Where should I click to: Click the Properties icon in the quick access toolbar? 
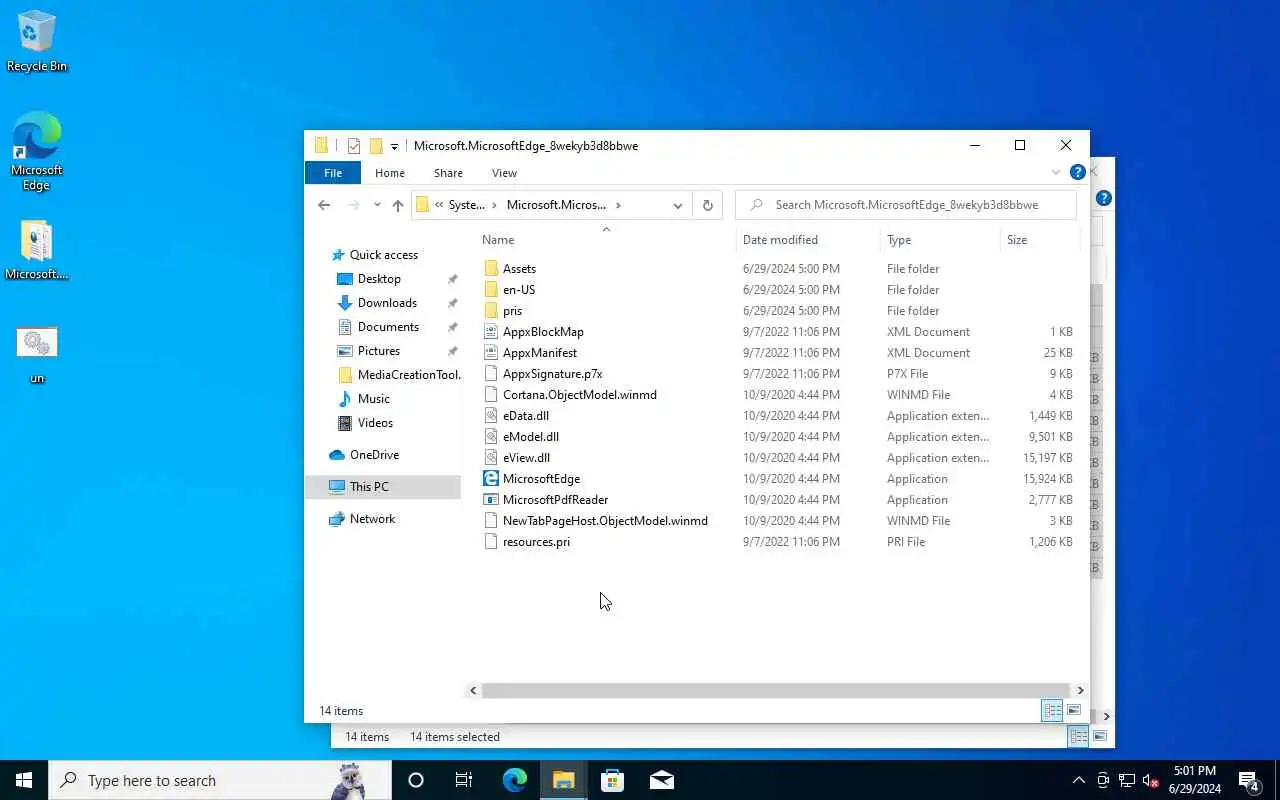354,146
